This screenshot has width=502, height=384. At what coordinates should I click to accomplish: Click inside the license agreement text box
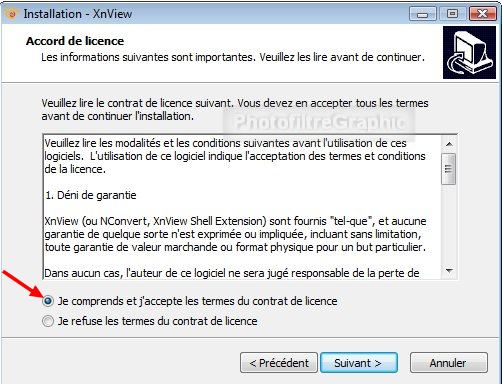coord(243,207)
